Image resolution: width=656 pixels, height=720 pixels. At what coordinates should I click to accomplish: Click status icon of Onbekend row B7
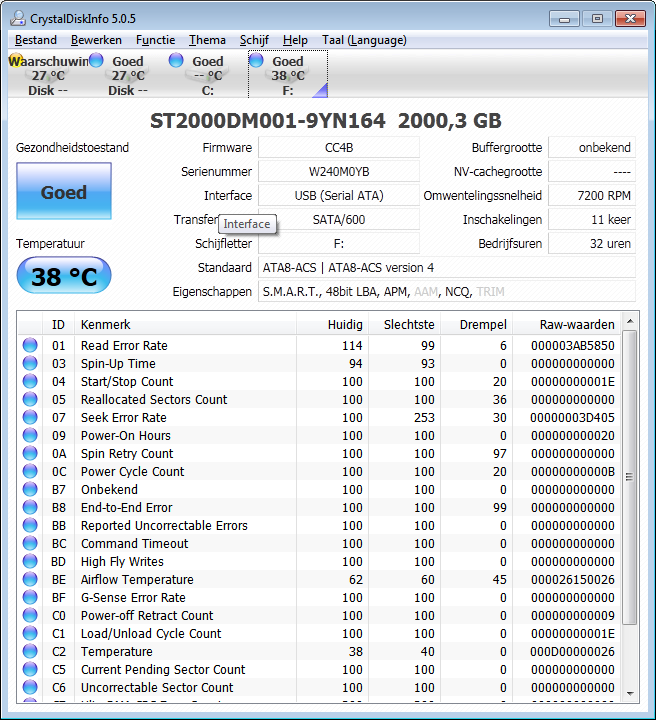pyautogui.click(x=30, y=489)
